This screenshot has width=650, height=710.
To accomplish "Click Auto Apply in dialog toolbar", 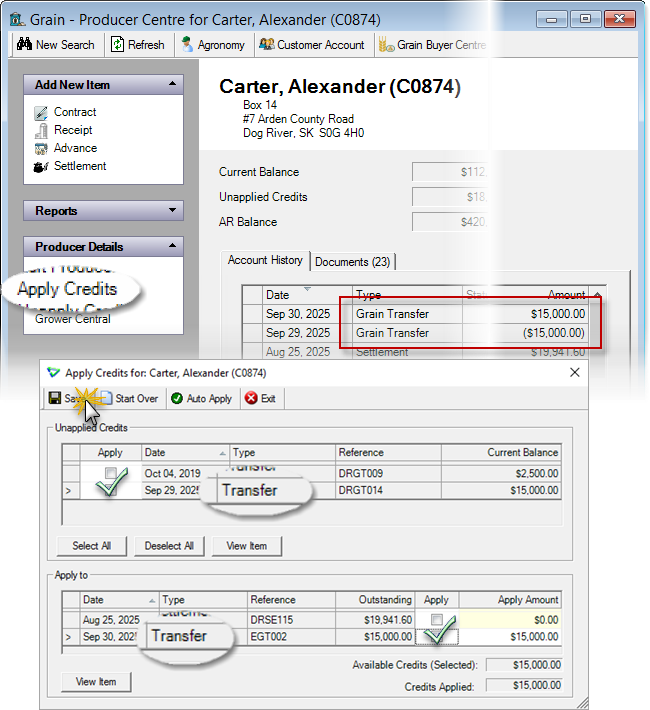I will pyautogui.click(x=202, y=398).
